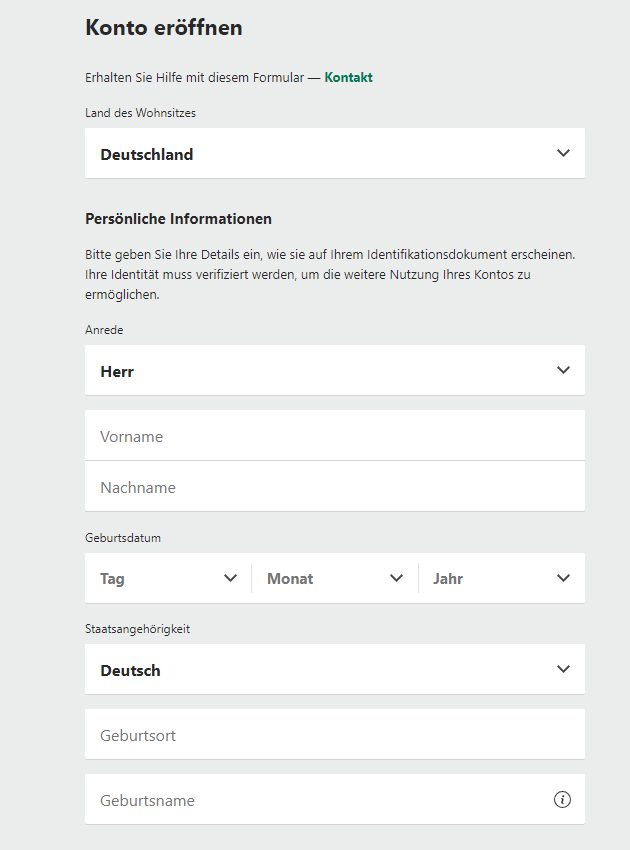Image resolution: width=630 pixels, height=850 pixels.
Task: Focus the Vorname input field
Action: [335, 435]
